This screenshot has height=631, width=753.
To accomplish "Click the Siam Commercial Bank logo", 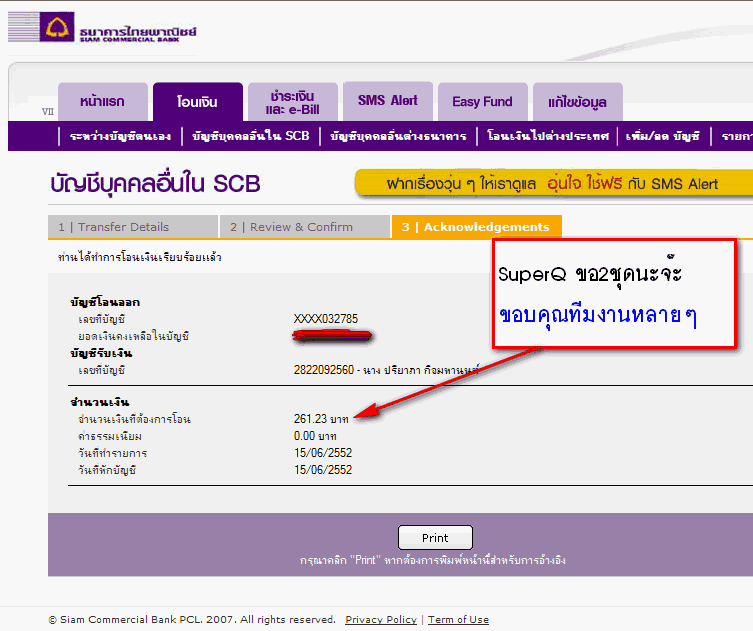I will 102,27.
